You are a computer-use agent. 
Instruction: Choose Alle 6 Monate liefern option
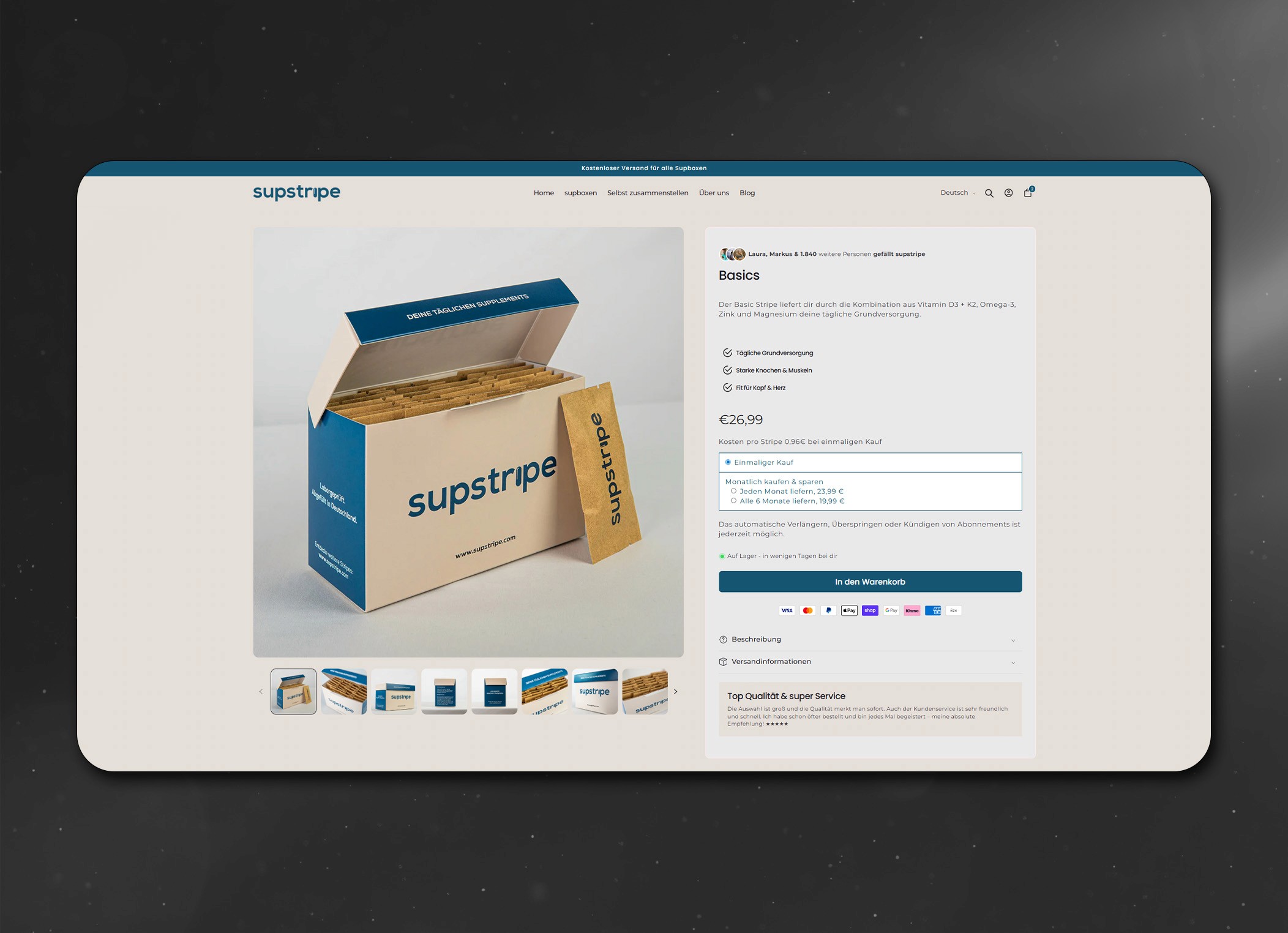click(733, 501)
